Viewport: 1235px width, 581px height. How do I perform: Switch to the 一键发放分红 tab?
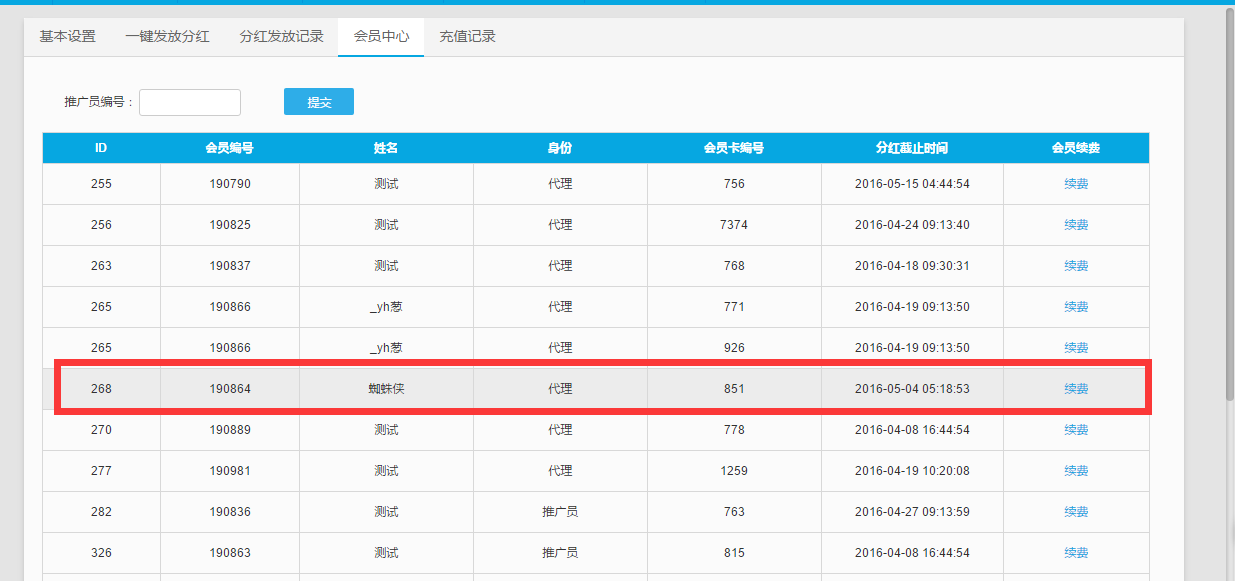(x=167, y=37)
